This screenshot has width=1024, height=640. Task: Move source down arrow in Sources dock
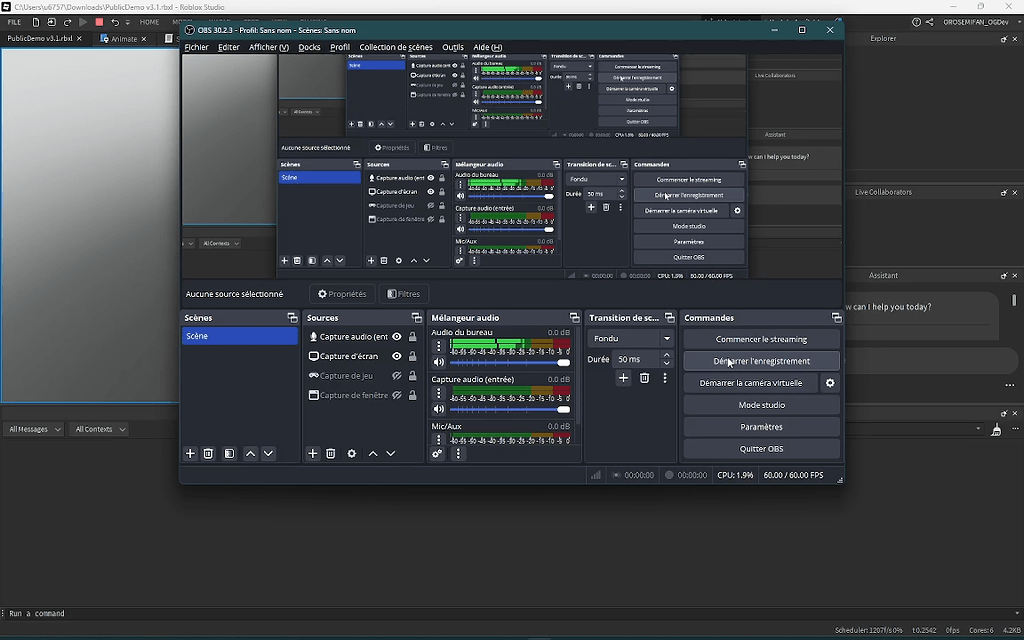click(391, 453)
